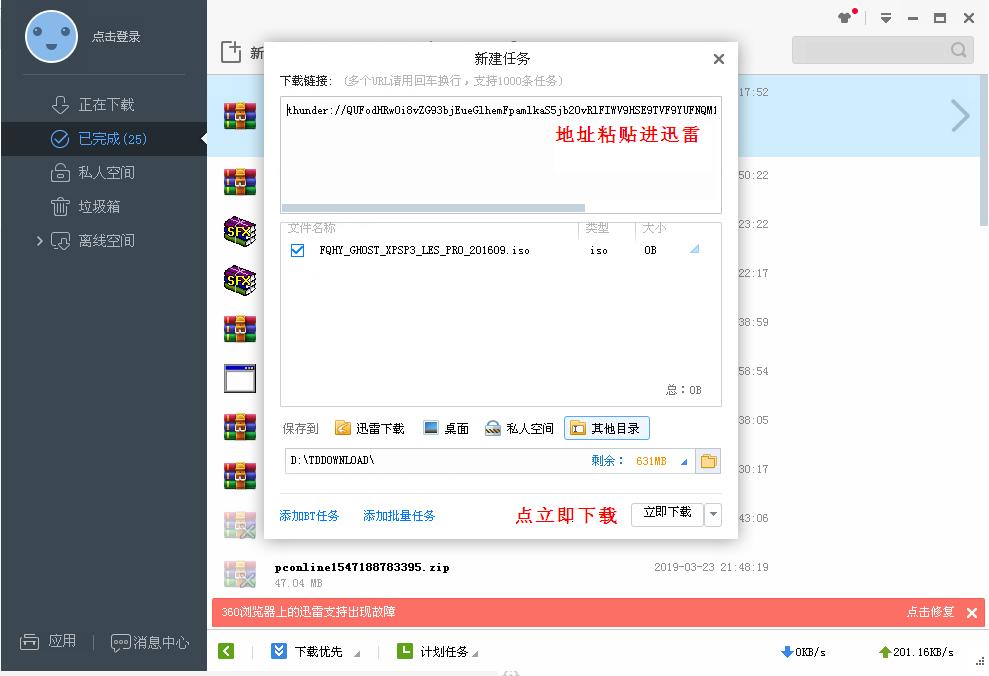Open the dropdown arrow beside 立即下载
Viewport: 989px width, 676px height.
click(713, 514)
